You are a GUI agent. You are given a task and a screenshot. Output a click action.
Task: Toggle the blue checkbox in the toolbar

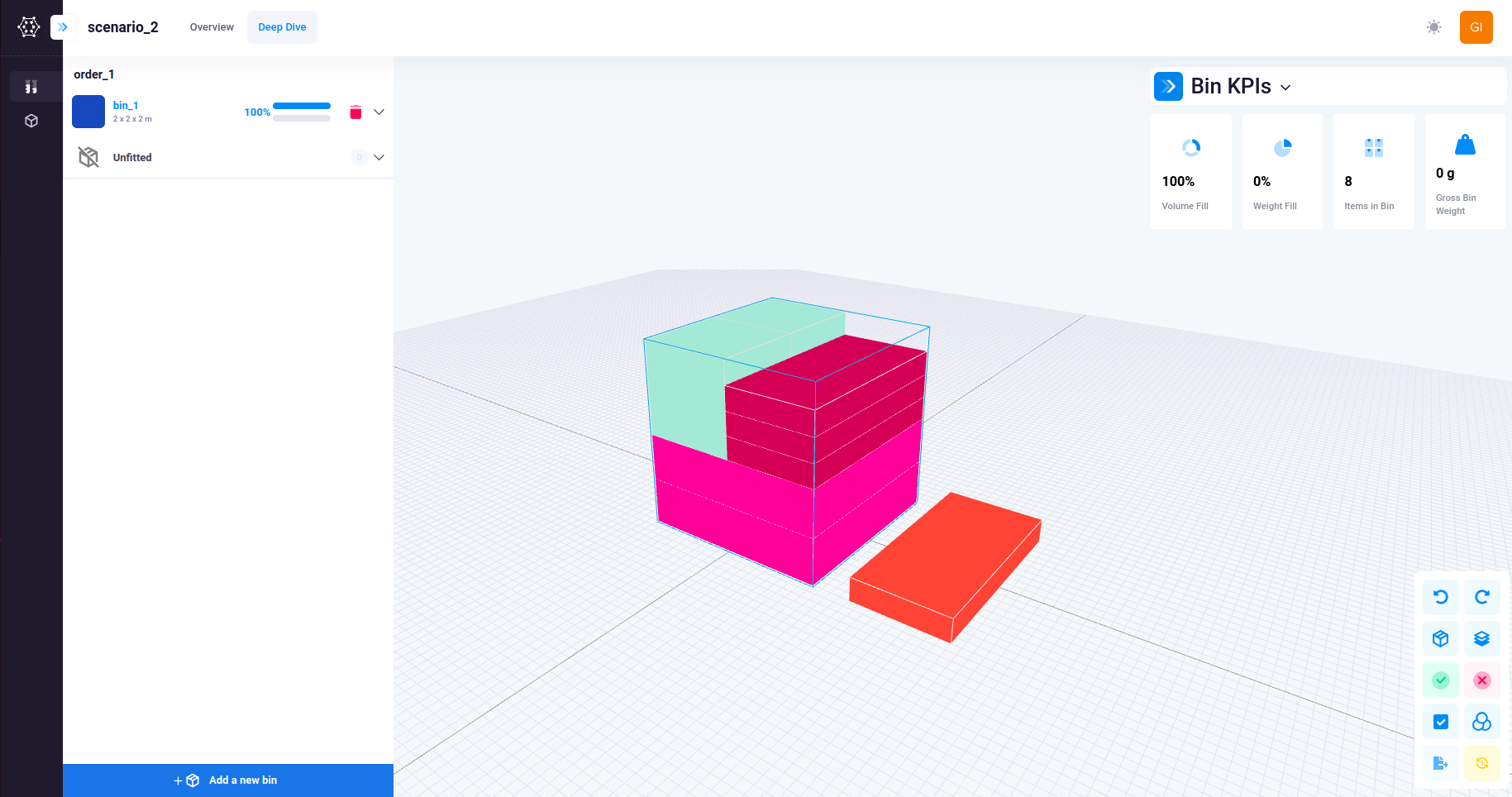(x=1440, y=721)
